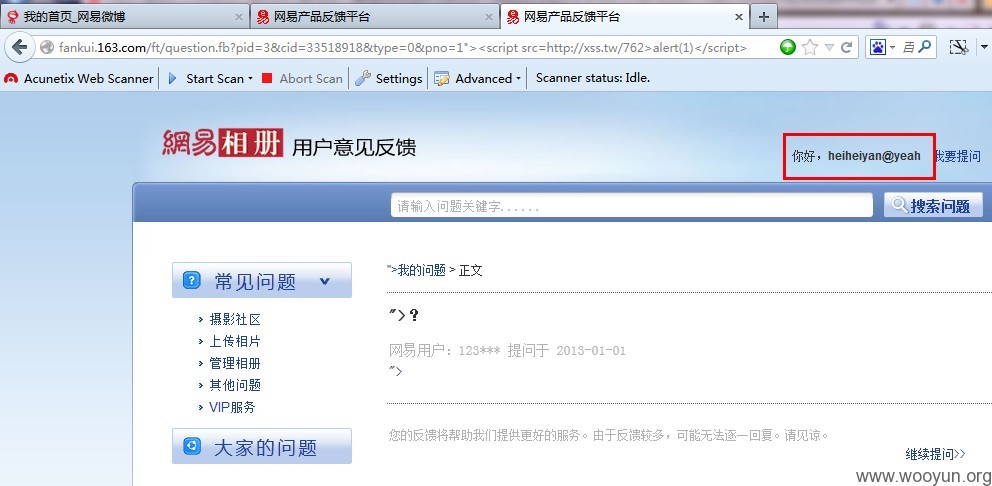Open the 我要提问 link

[x=958, y=156]
